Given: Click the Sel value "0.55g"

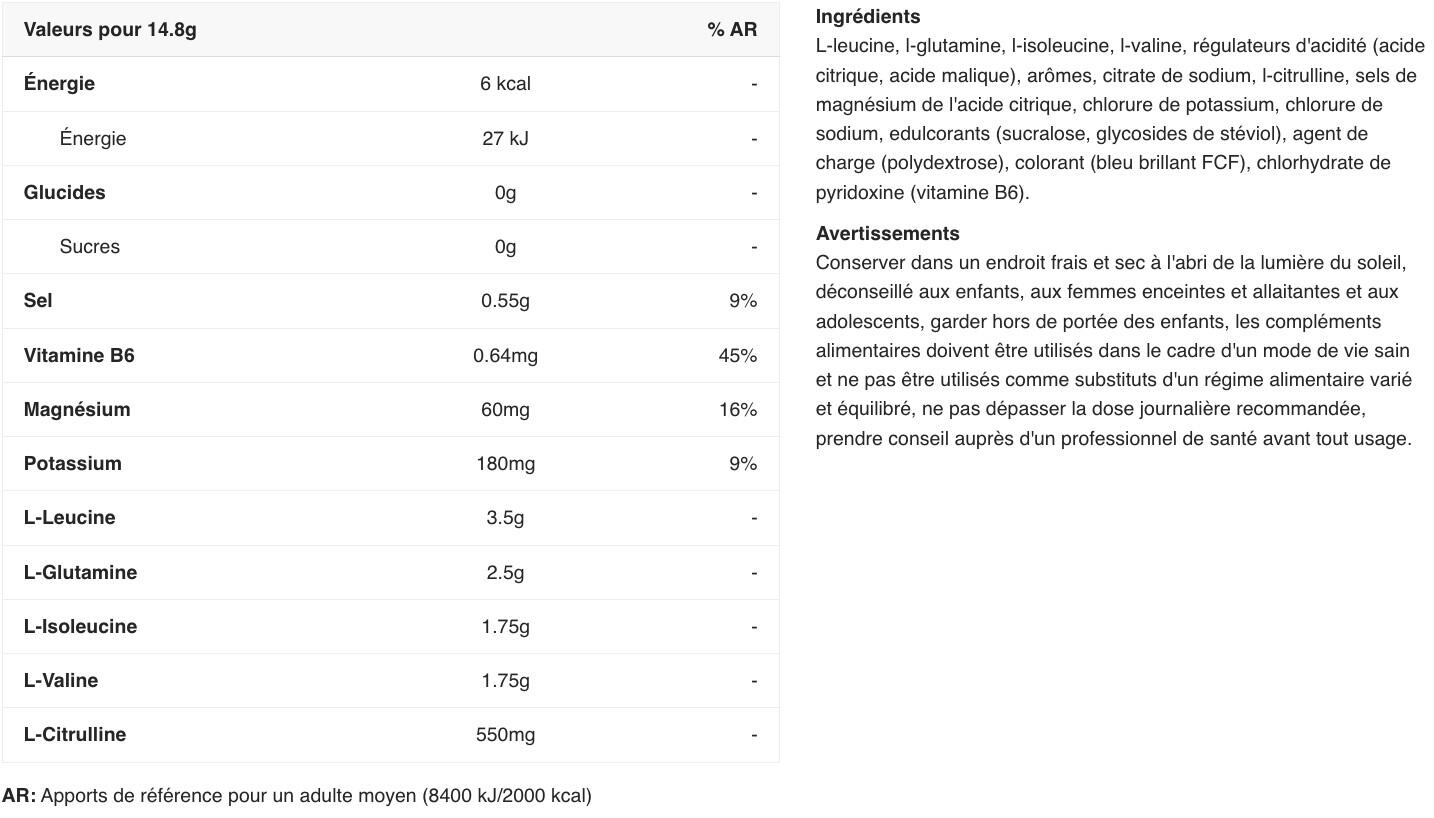Looking at the screenshot, I should pyautogui.click(x=505, y=301).
